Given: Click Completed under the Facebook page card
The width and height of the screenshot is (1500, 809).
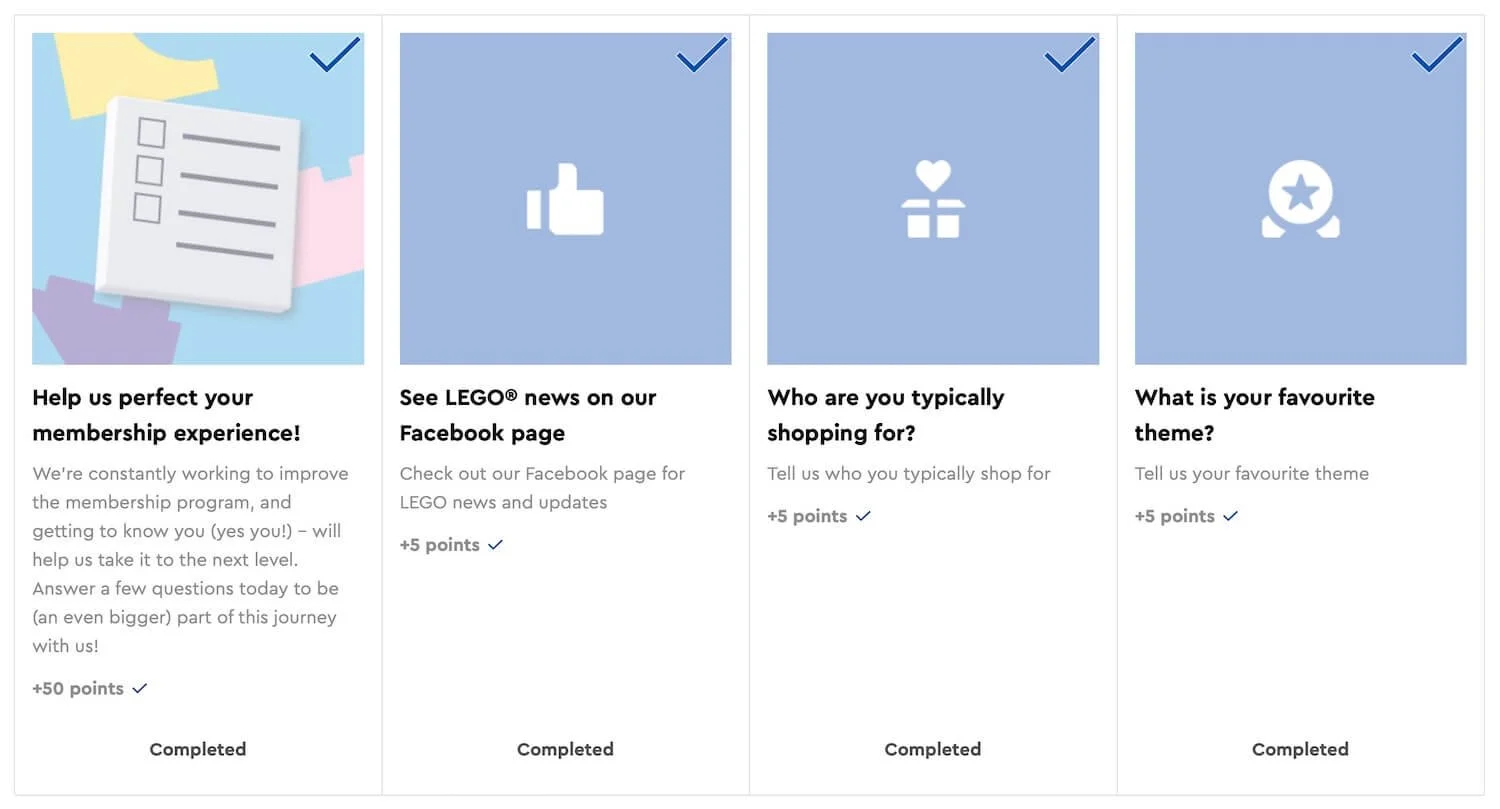Looking at the screenshot, I should tap(565, 749).
